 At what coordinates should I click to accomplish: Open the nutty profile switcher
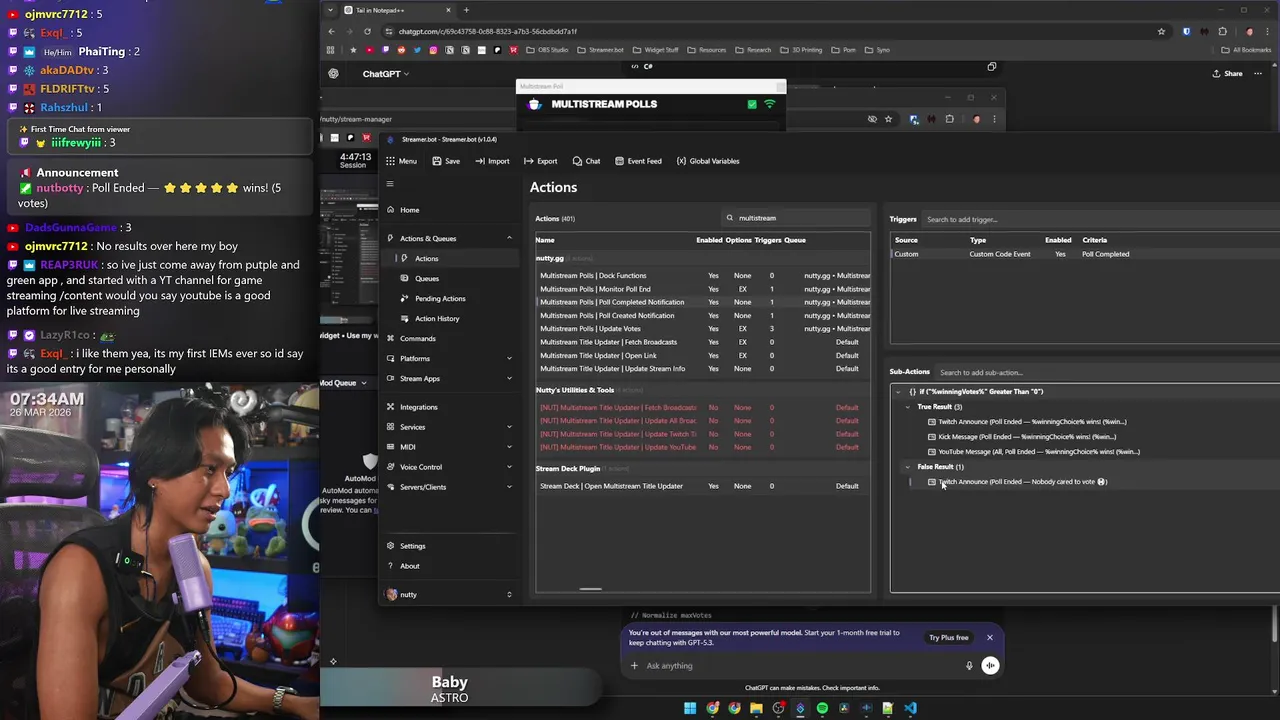click(x=449, y=594)
